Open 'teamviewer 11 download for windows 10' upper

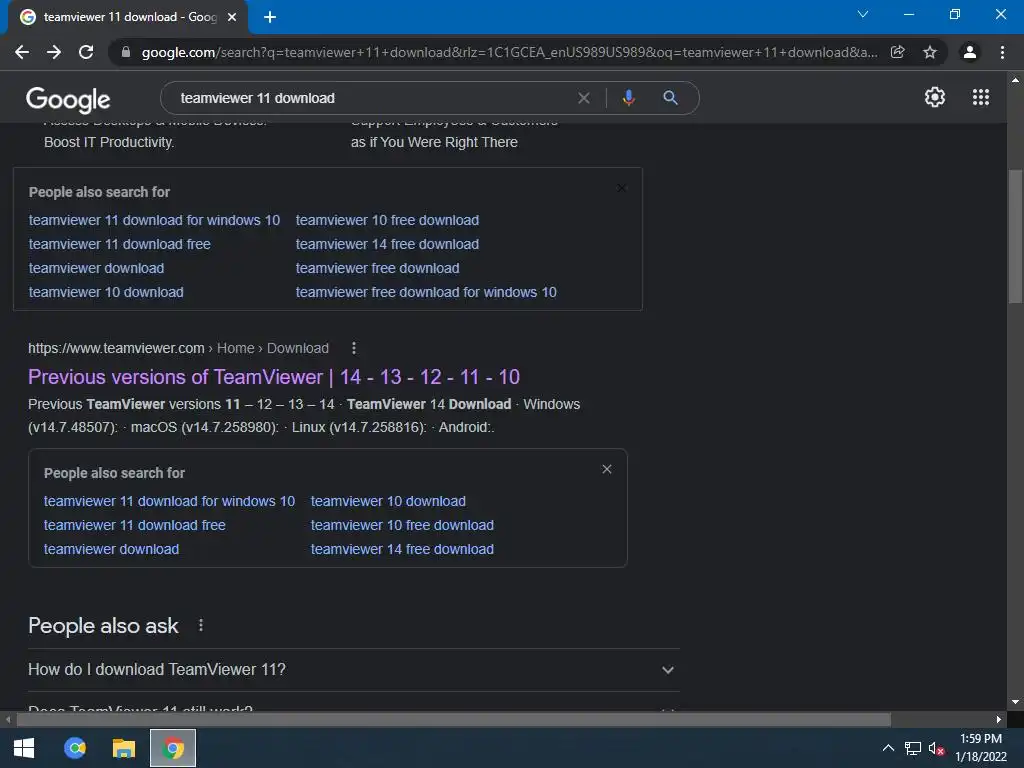[x=154, y=221]
